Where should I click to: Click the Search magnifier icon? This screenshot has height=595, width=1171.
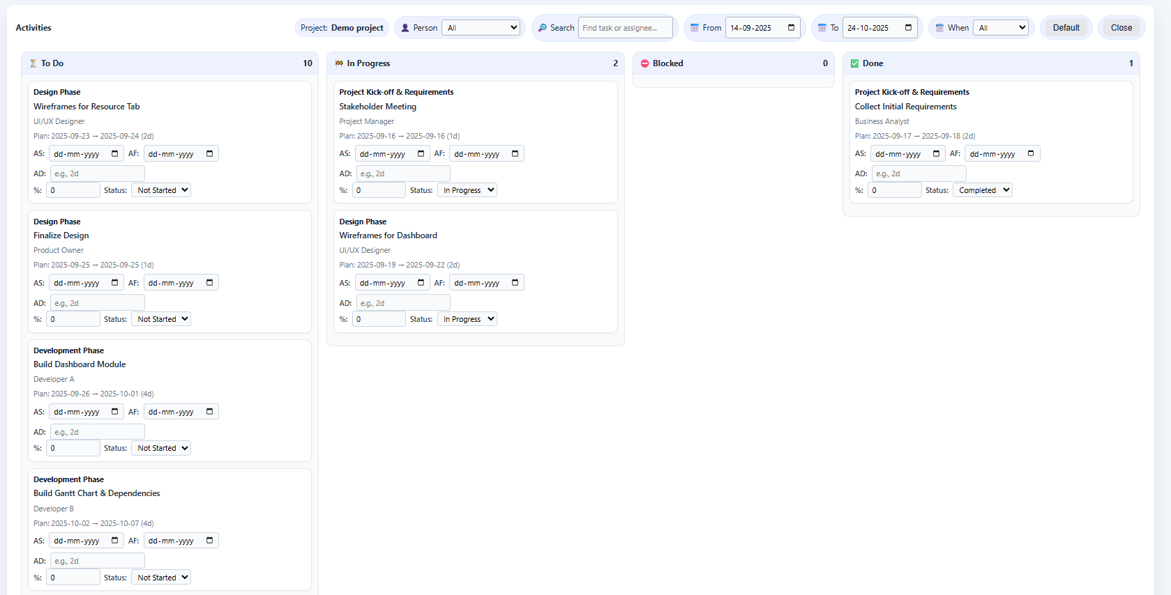(545, 27)
